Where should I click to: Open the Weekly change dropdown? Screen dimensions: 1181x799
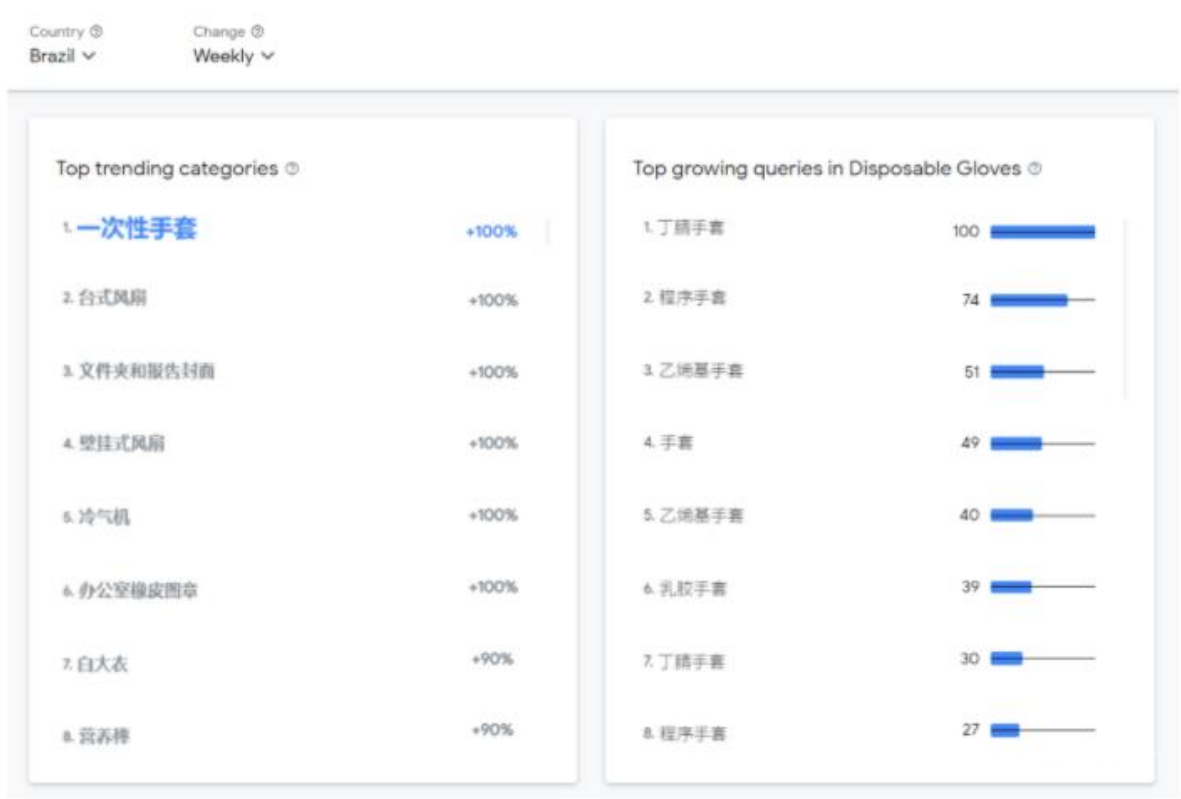233,56
